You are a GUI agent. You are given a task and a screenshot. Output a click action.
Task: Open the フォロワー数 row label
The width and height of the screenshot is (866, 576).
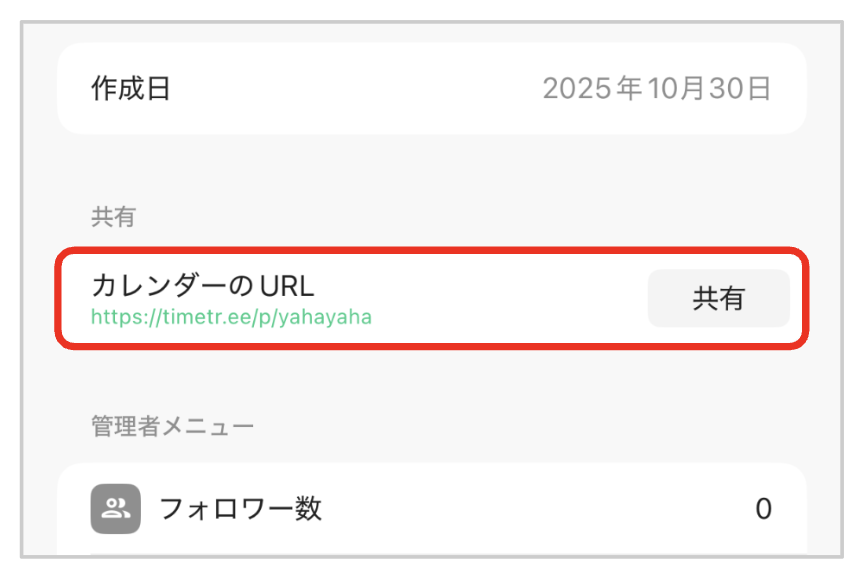click(240, 509)
